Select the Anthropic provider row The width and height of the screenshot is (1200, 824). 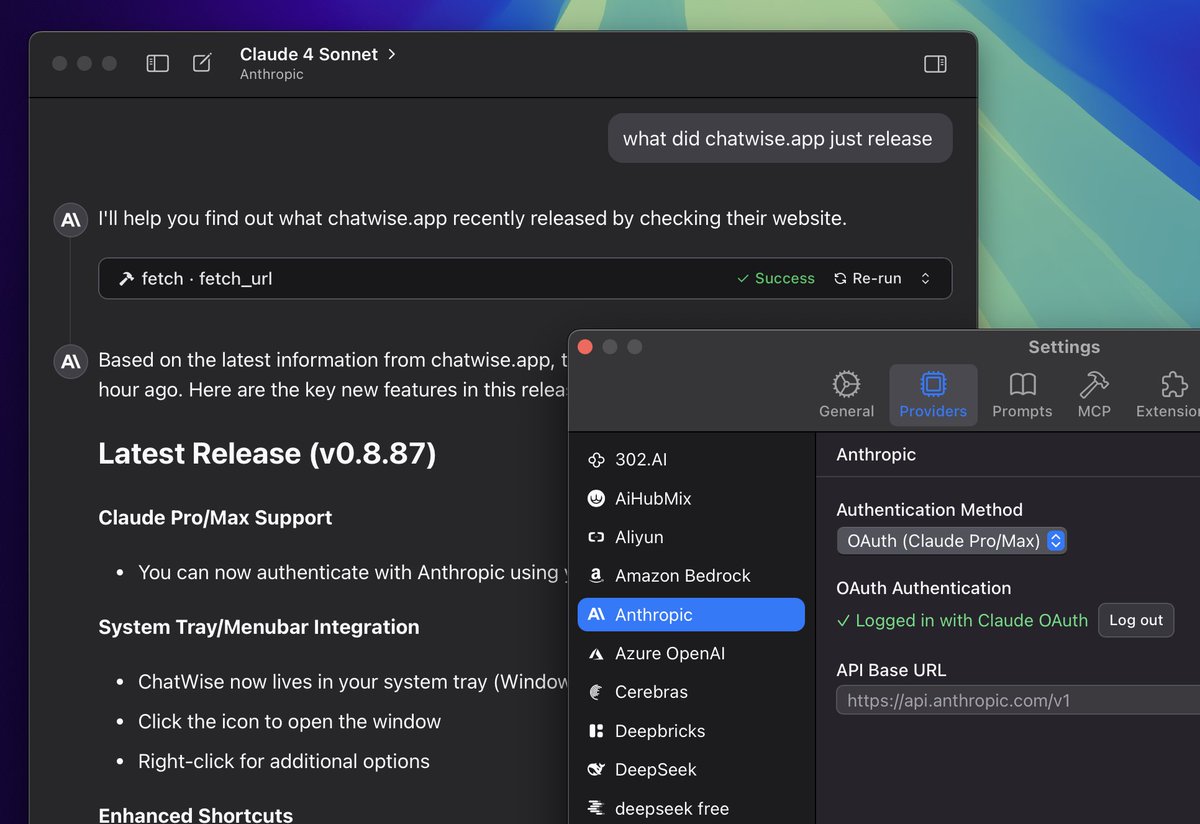pos(691,615)
